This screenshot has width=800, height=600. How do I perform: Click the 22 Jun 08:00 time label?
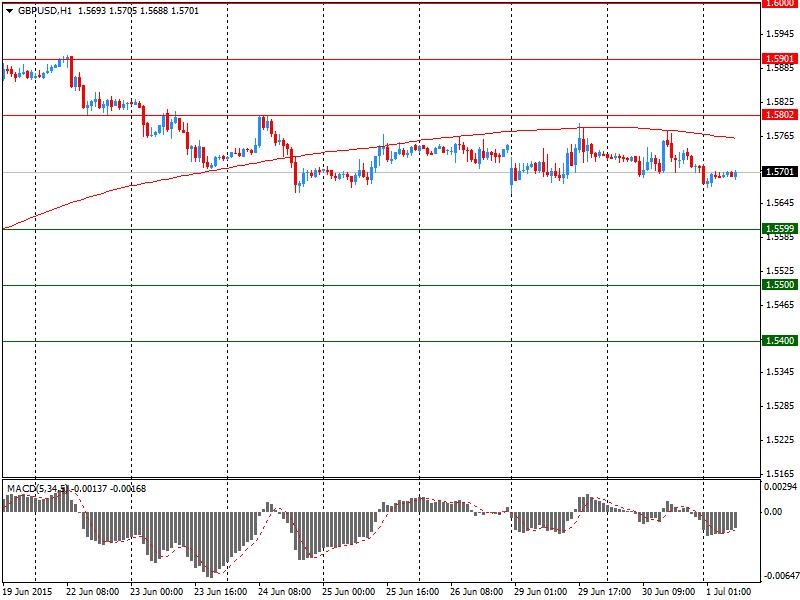(x=93, y=592)
